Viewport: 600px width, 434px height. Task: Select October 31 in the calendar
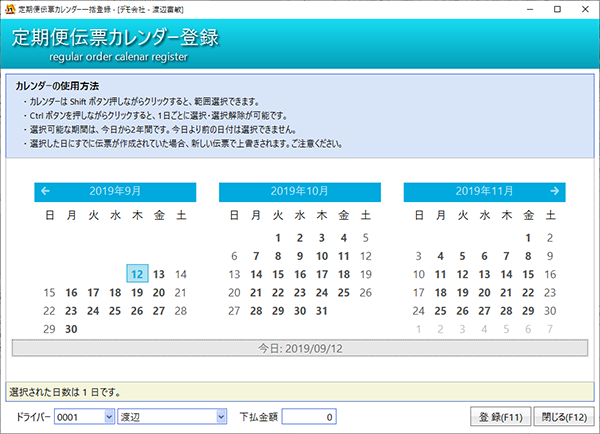coord(321,311)
